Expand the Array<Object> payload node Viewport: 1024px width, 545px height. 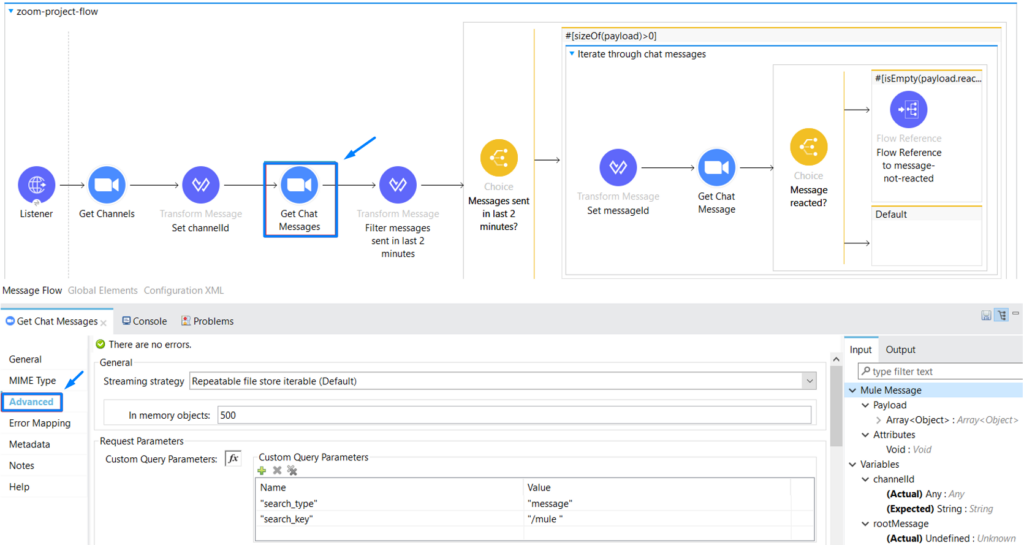[878, 420]
